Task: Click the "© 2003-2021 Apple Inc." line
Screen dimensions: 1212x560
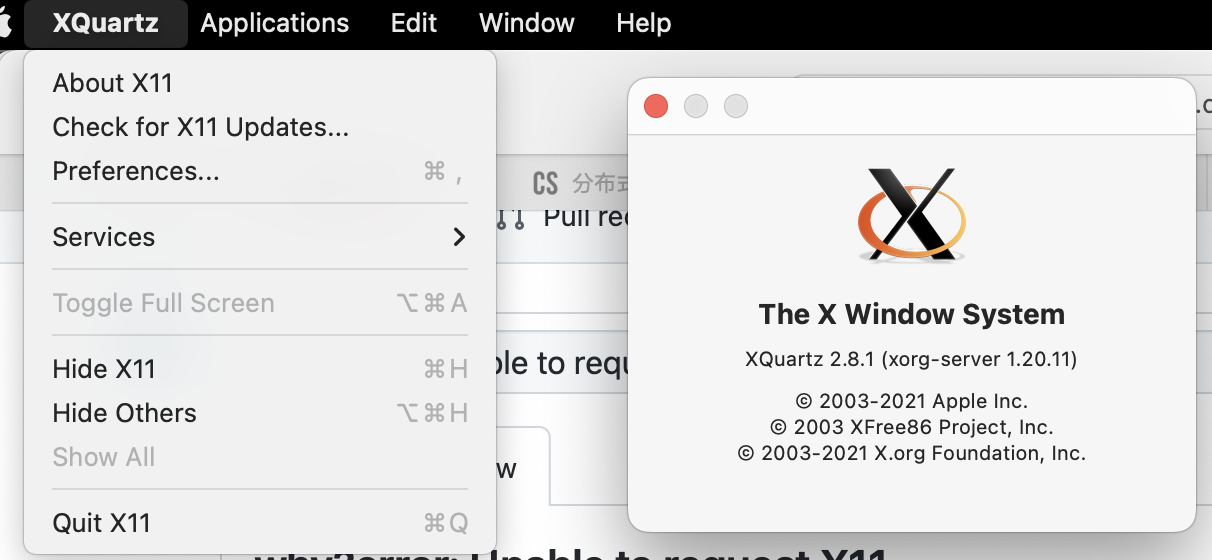Action: pos(912,401)
